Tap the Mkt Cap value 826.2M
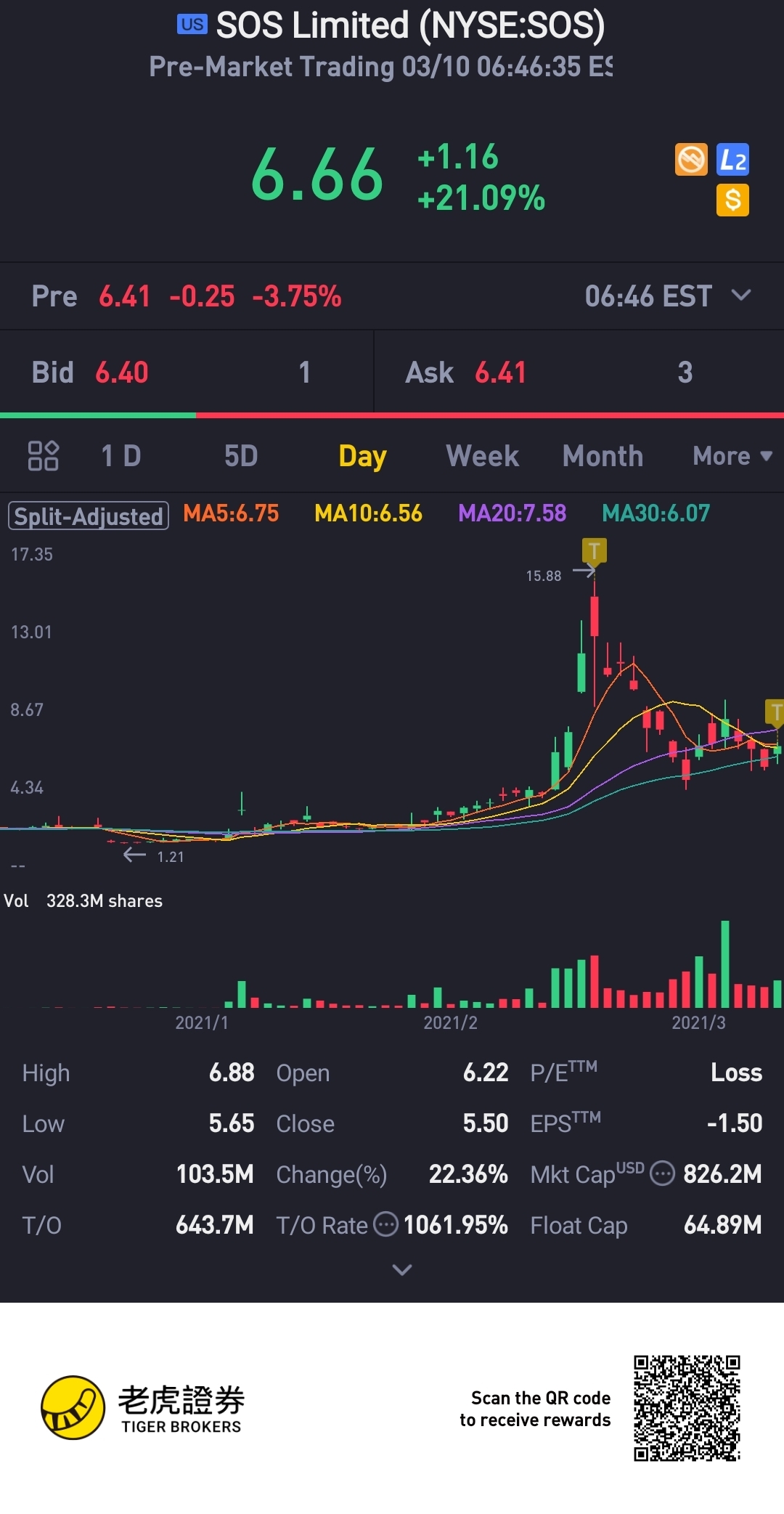This screenshot has height=1514, width=784. (722, 1174)
